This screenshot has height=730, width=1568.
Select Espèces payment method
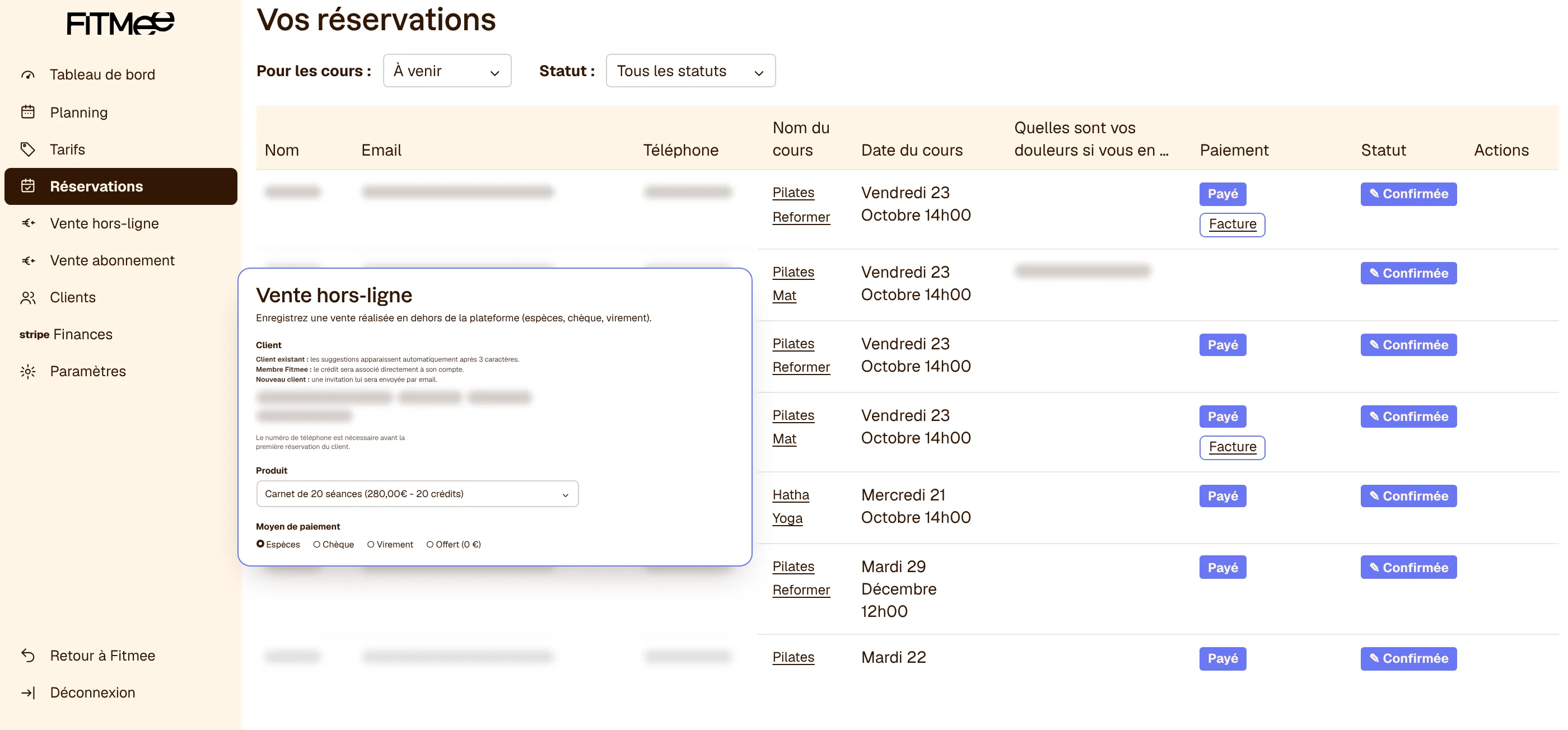coord(278,545)
